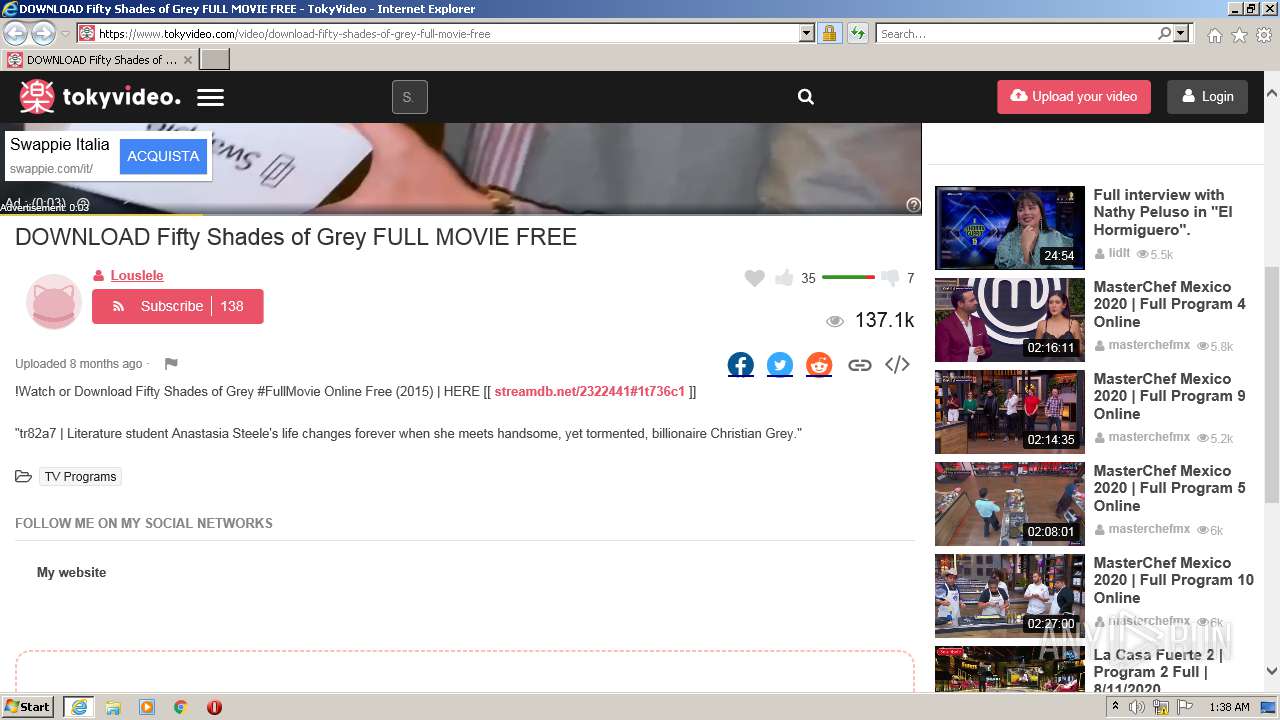Click the thumbs up like icon
This screenshot has height=720, width=1280.
[784, 277]
